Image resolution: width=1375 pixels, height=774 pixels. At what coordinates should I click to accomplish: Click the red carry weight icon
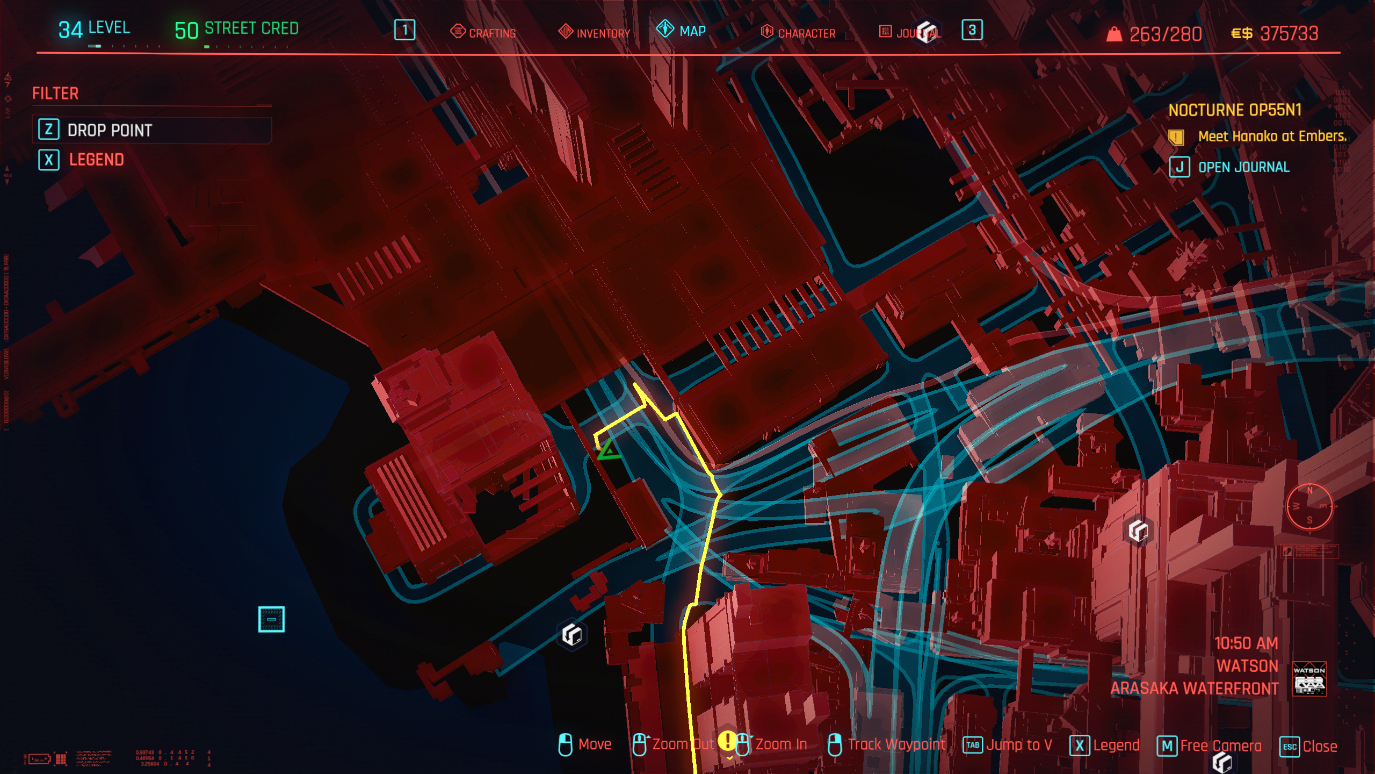[1114, 34]
